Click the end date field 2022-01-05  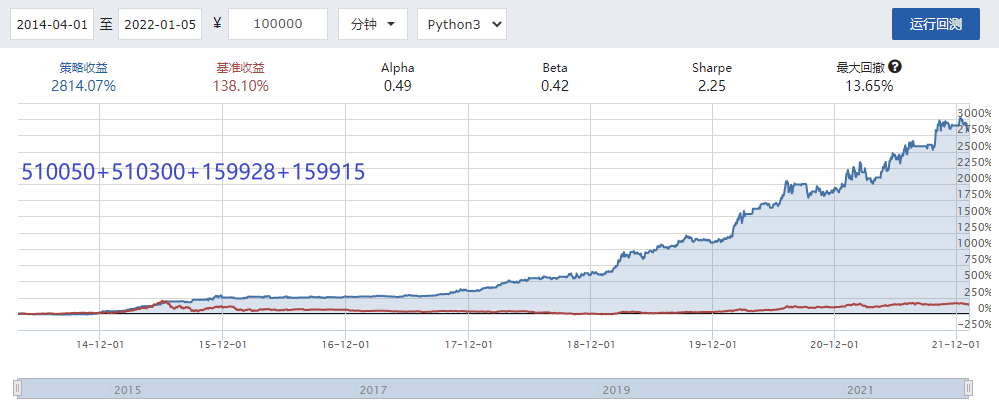pyautogui.click(x=160, y=24)
